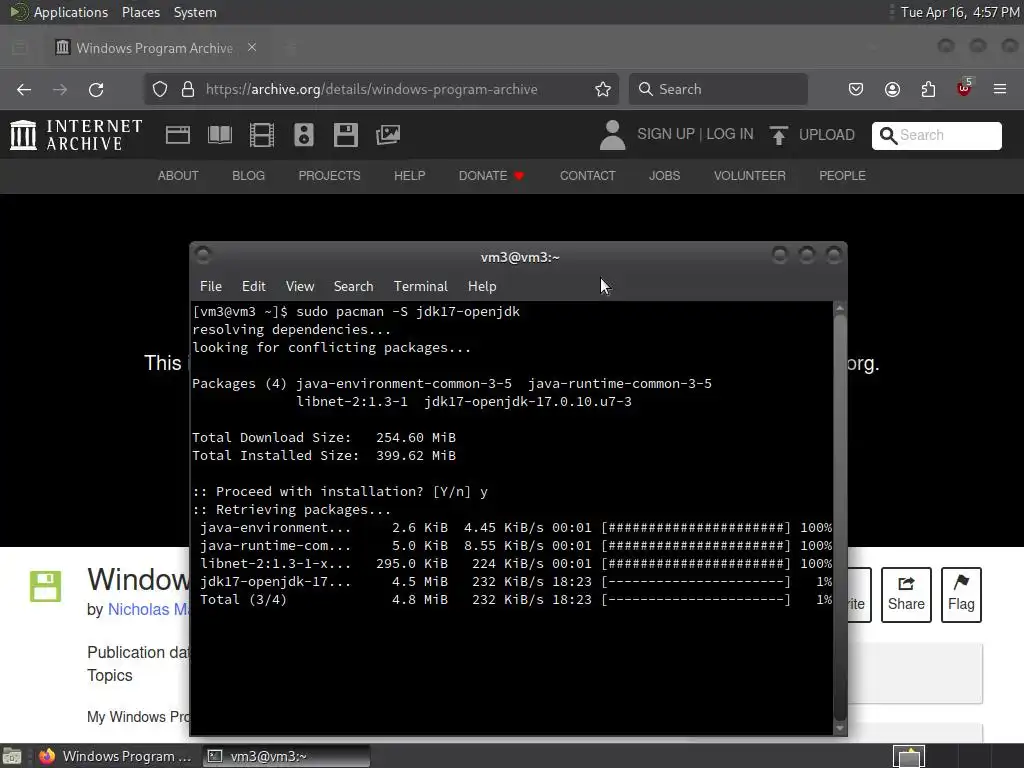The width and height of the screenshot is (1024, 768).
Task: Click the Flag button
Action: (961, 594)
